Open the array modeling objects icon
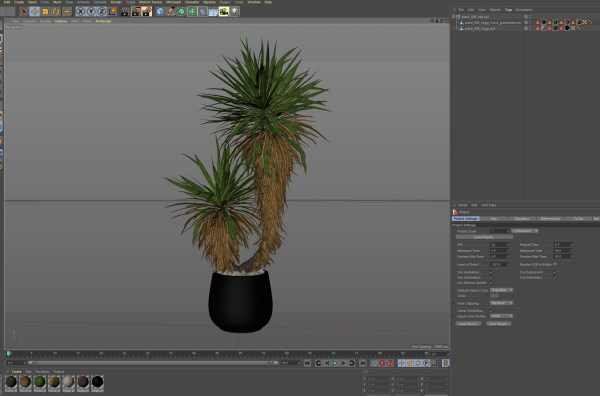This screenshot has width=600, height=396. point(192,11)
